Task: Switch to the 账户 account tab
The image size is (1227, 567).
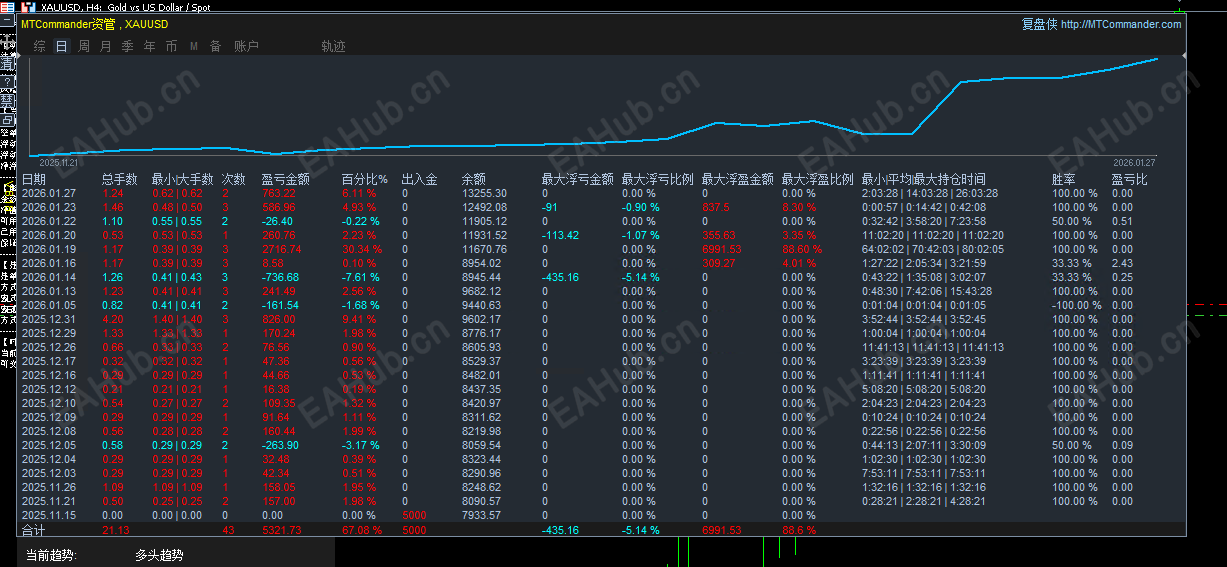Action: coord(246,46)
